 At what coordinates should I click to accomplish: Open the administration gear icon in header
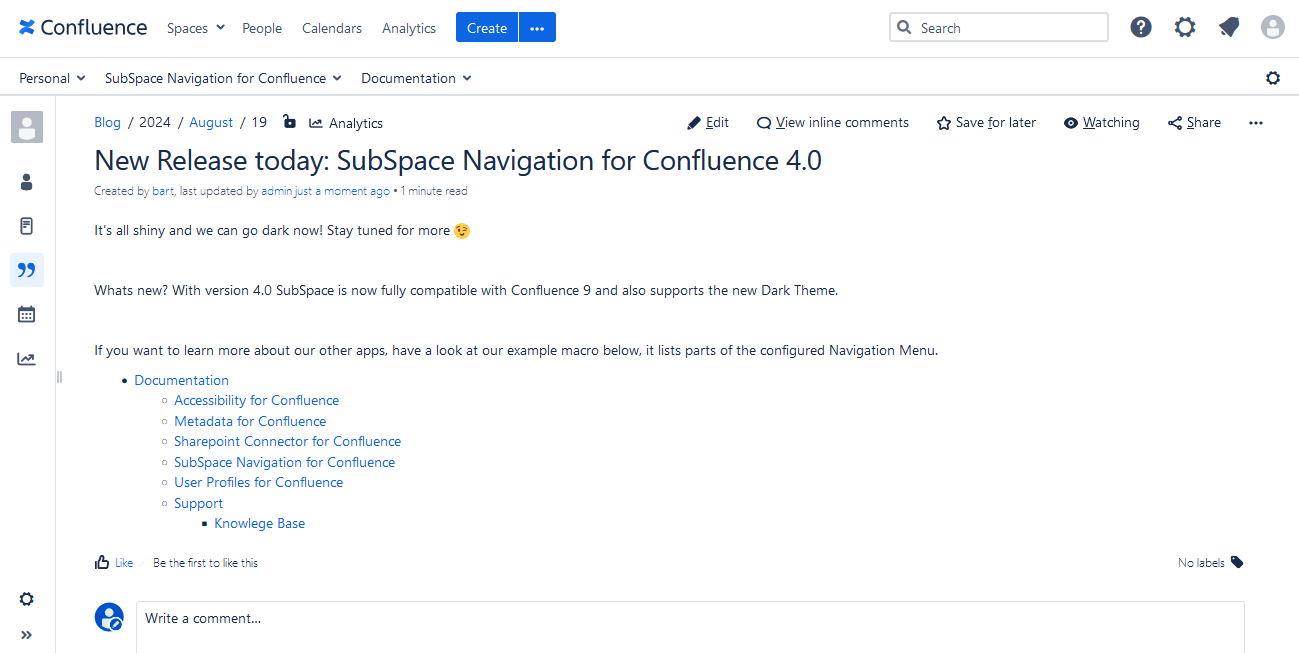coord(1185,27)
